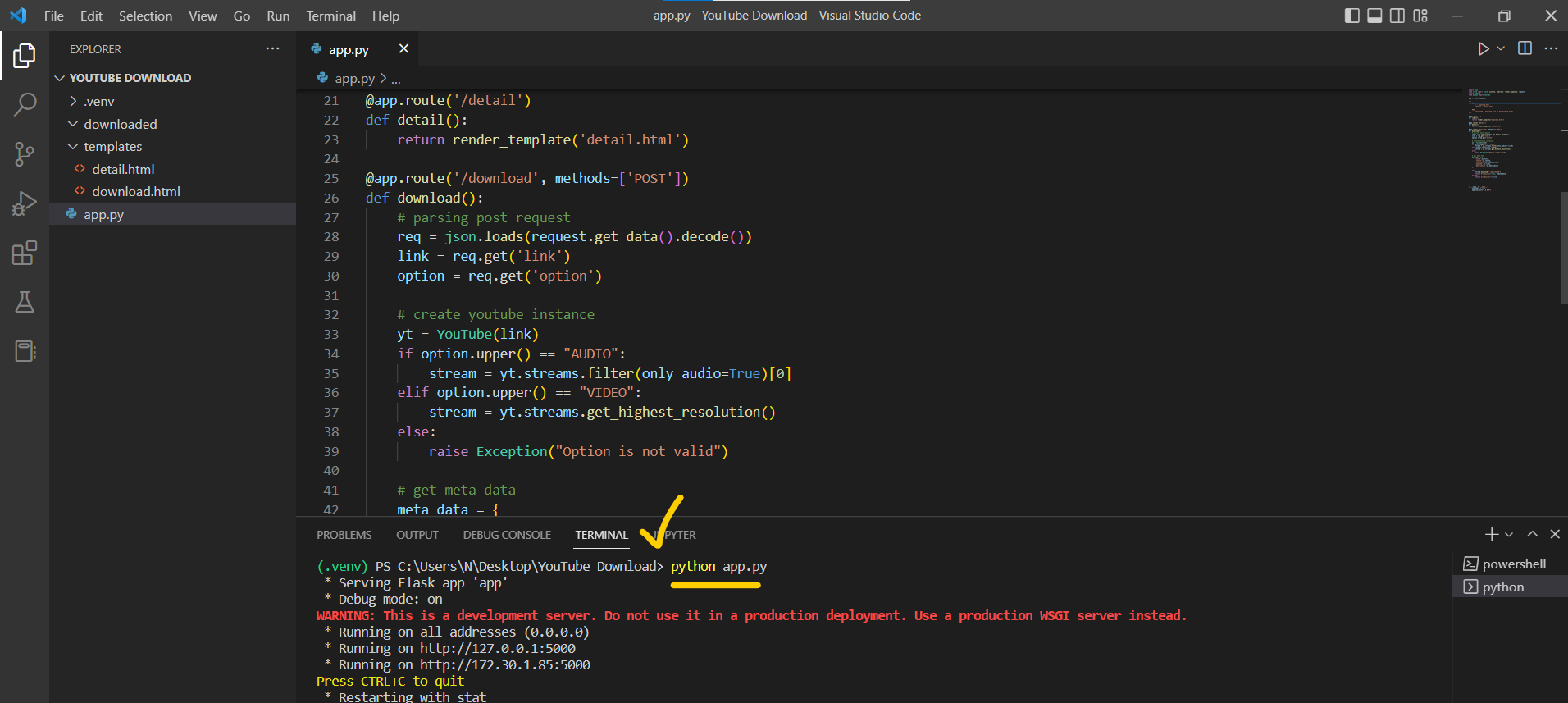
Task: Open the Explorer view in activity bar
Action: coord(25,56)
